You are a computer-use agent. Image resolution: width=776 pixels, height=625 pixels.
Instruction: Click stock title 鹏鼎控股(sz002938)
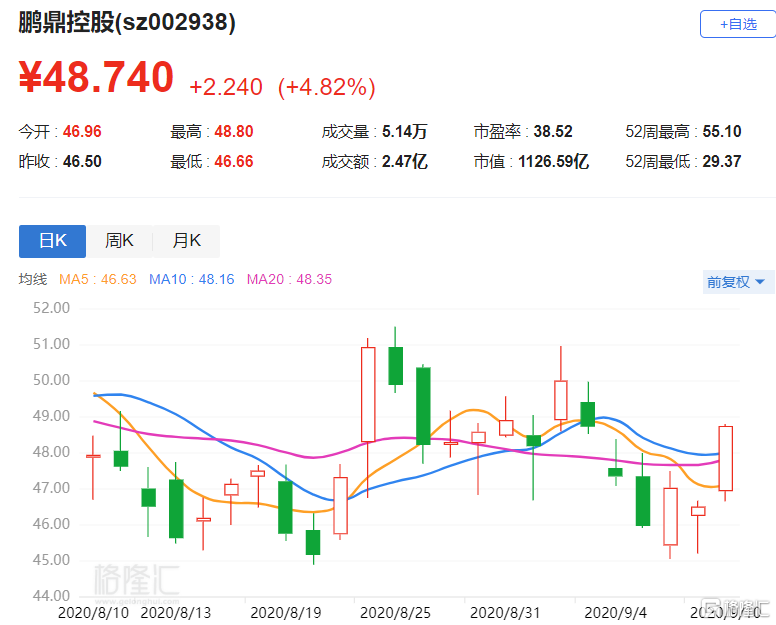[x=127, y=22]
